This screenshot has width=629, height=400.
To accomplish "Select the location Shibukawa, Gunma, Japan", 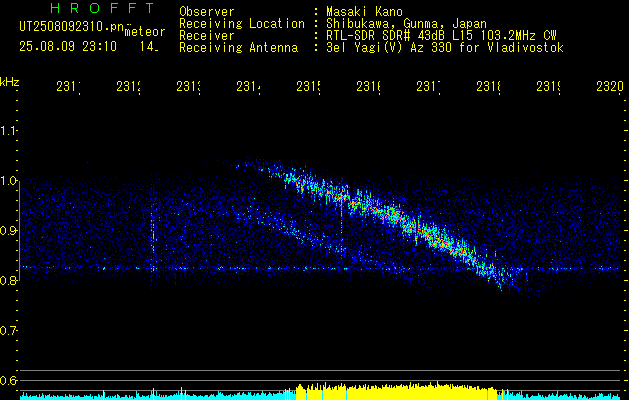I will [x=406, y=24].
